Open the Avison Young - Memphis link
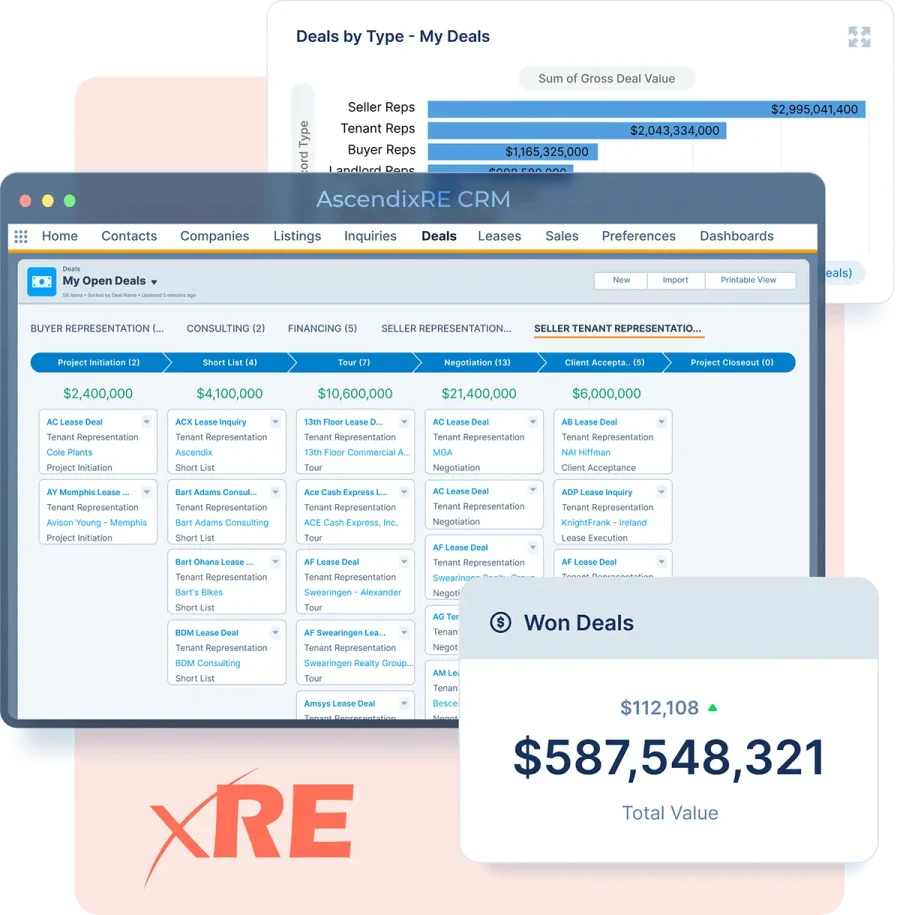The image size is (900, 915). click(x=97, y=522)
